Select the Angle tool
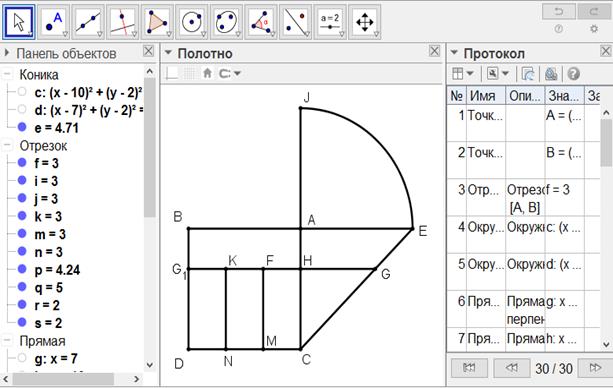 tap(261, 22)
